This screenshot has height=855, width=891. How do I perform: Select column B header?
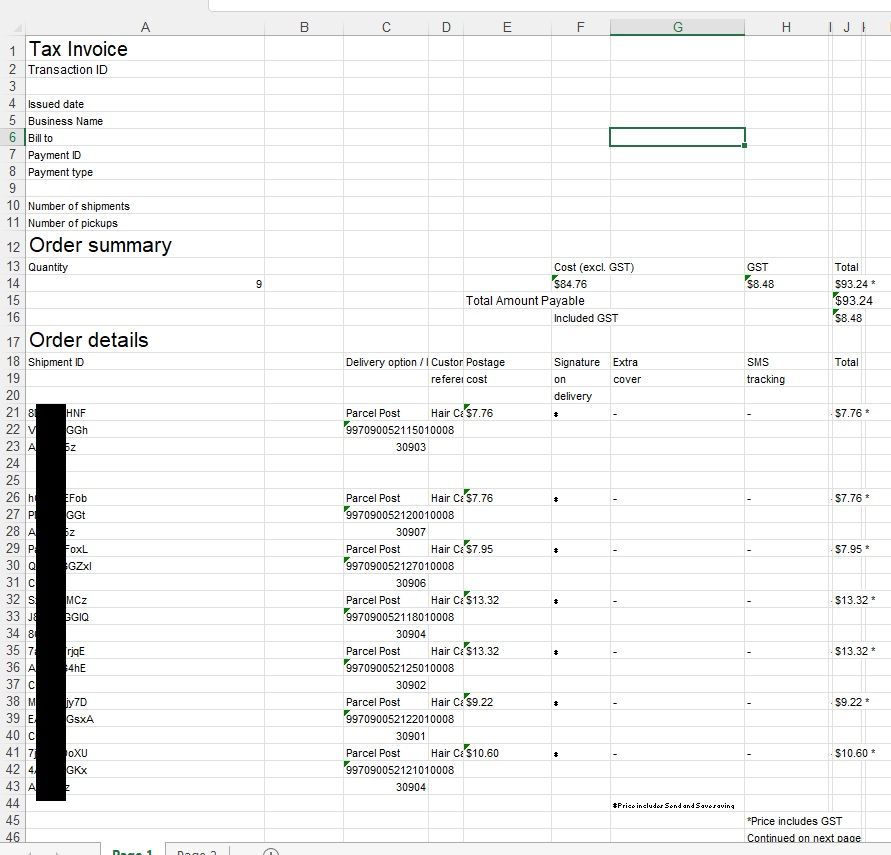[x=304, y=27]
